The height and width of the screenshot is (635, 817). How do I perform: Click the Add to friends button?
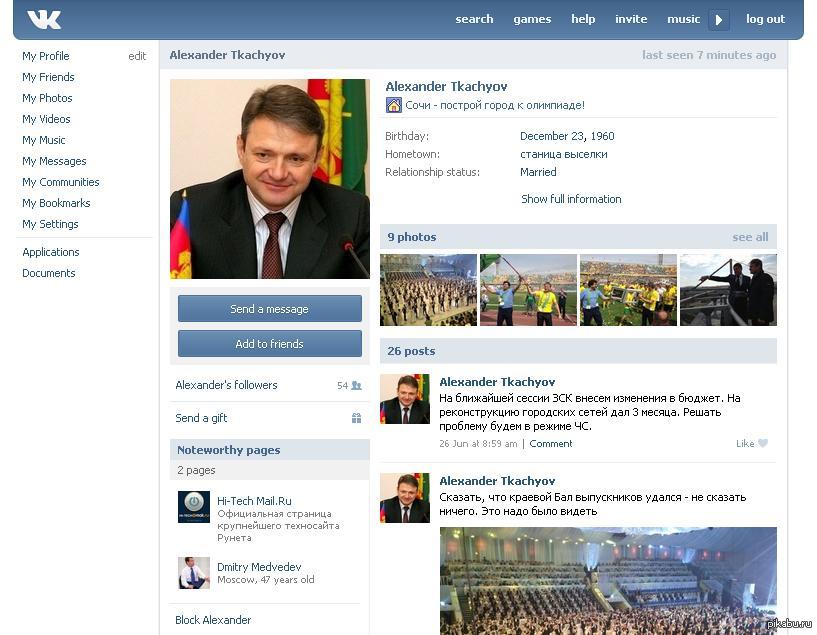[270, 344]
